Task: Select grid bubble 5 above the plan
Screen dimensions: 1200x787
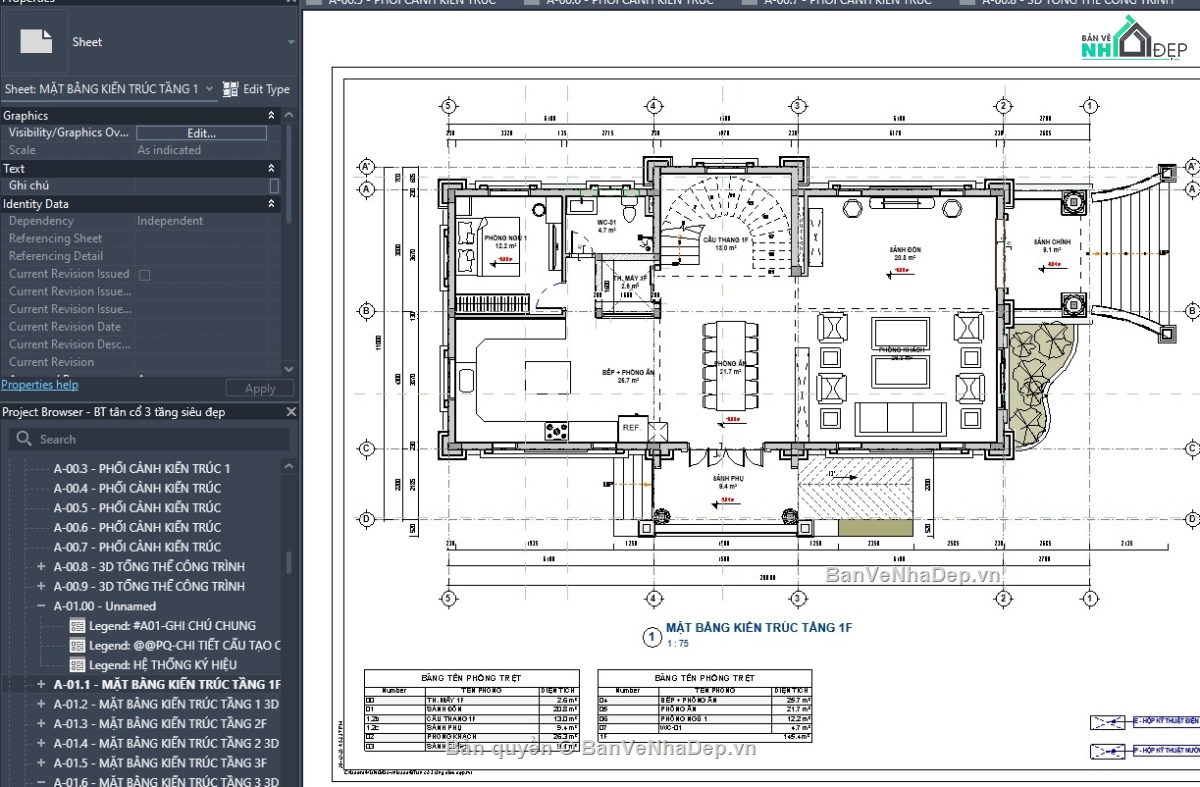Action: 449,105
